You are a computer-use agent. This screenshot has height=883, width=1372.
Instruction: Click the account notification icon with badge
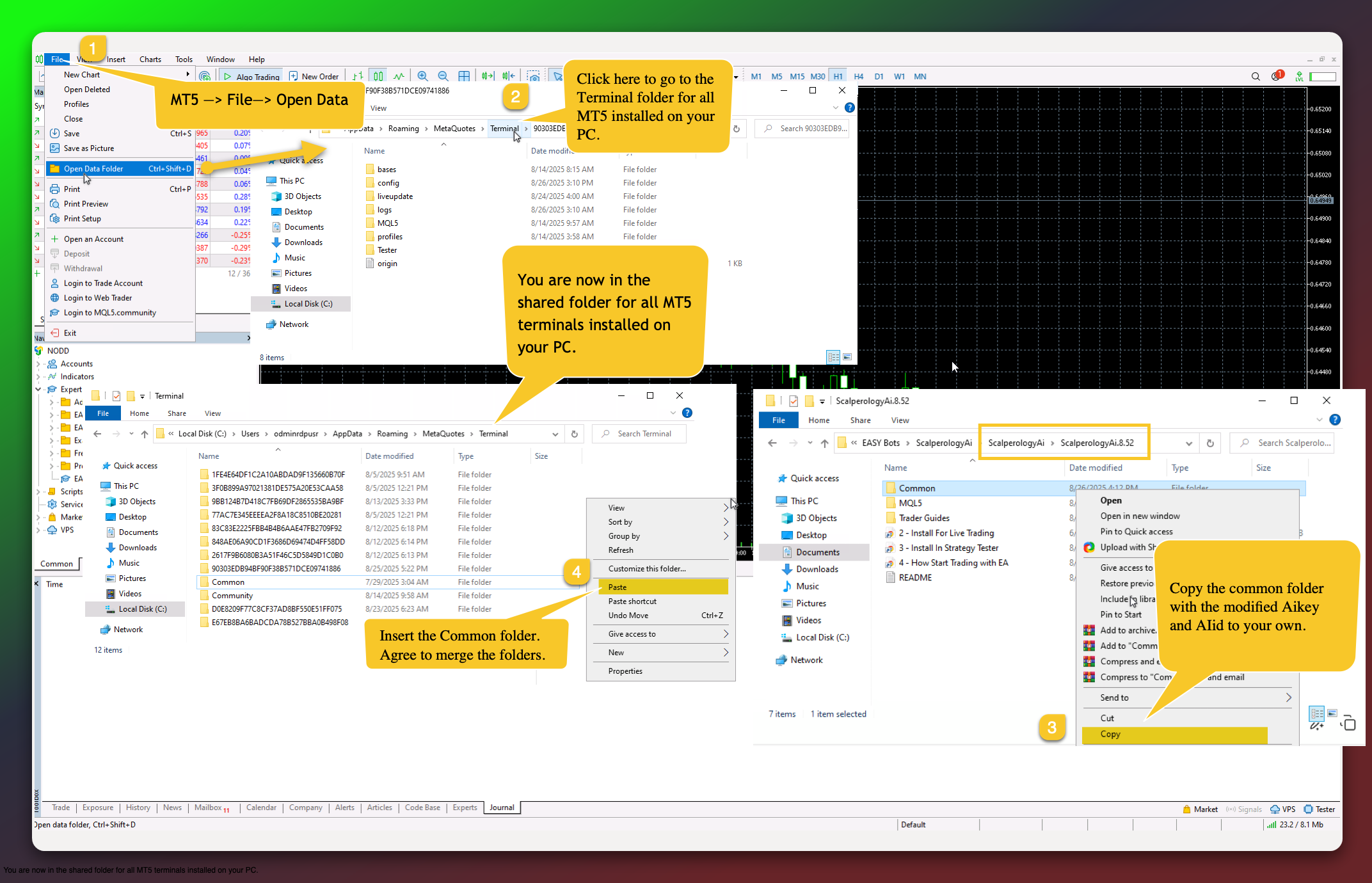point(1276,76)
